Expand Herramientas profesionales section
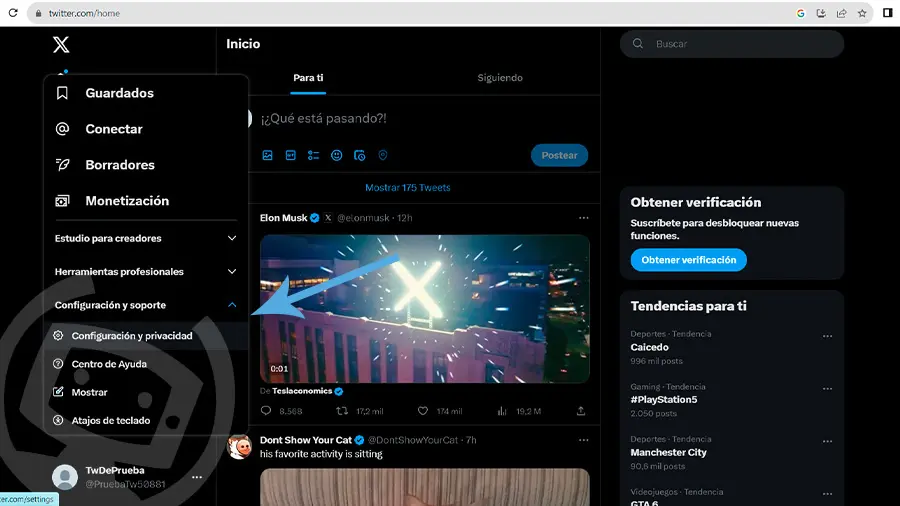 [x=146, y=271]
